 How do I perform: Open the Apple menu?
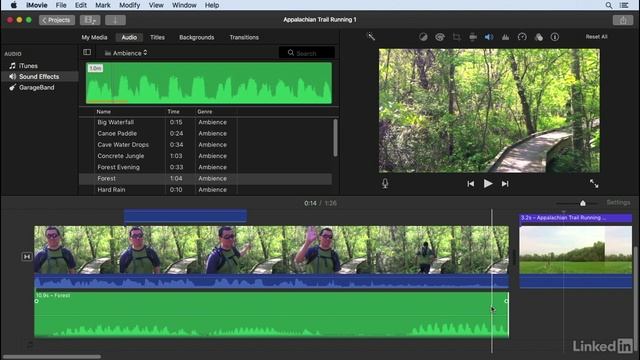(13, 5)
